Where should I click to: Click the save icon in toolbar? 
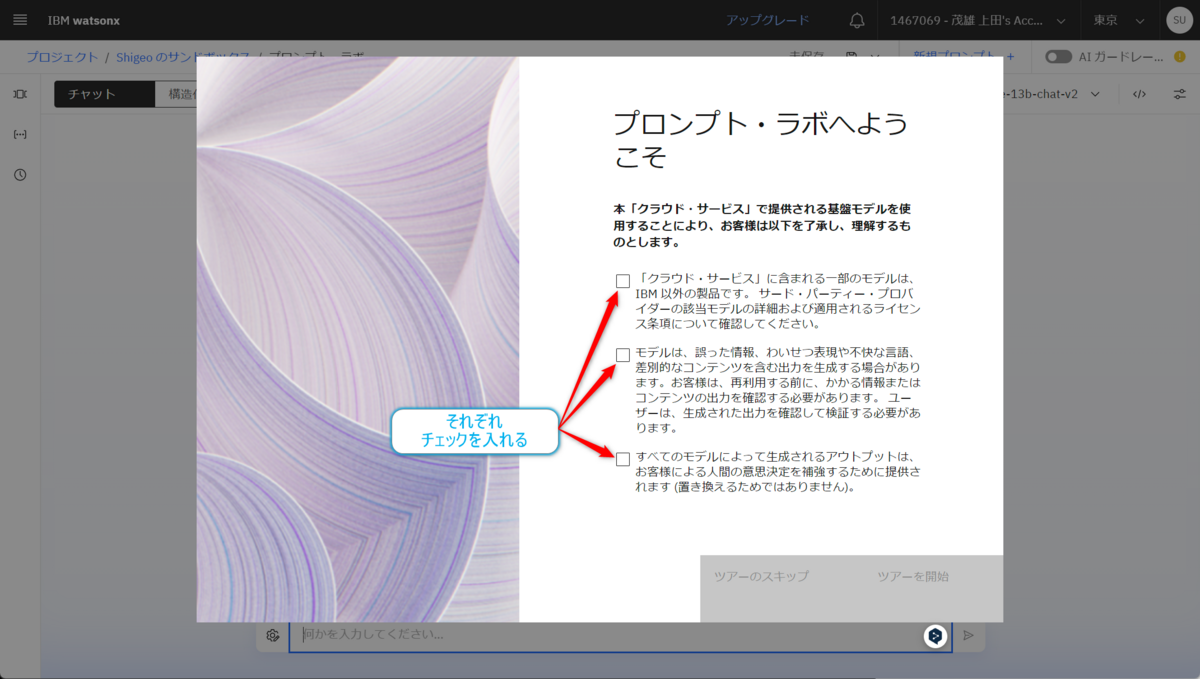click(x=852, y=57)
